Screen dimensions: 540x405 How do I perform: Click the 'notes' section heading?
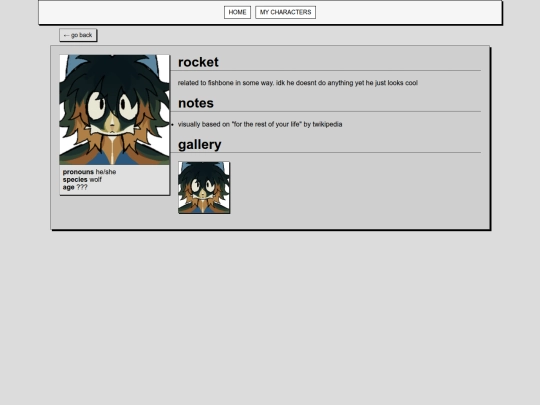[x=196, y=103]
